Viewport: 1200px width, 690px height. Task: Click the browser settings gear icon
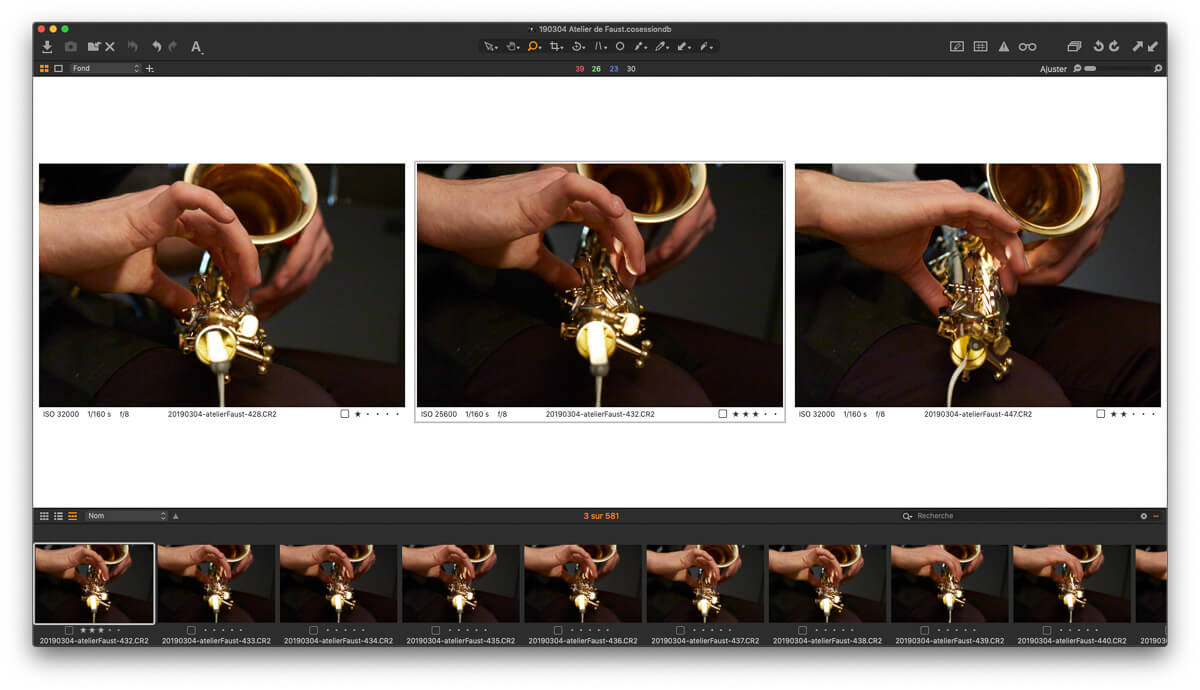[1144, 516]
